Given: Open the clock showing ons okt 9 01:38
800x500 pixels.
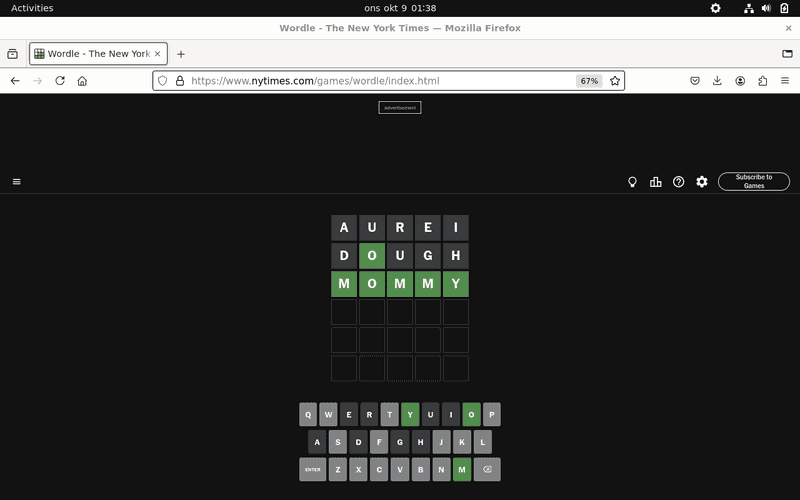Looking at the screenshot, I should pos(400,8).
